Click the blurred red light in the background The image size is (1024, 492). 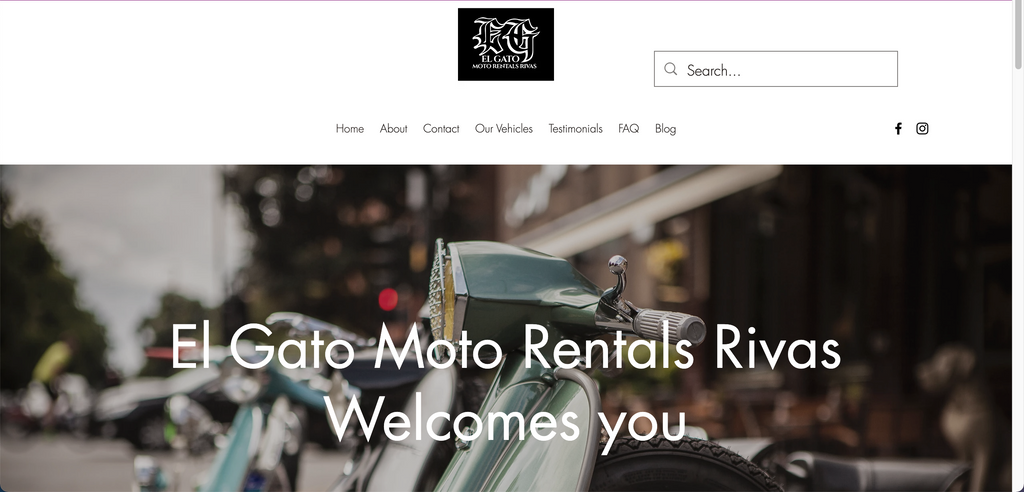388,299
